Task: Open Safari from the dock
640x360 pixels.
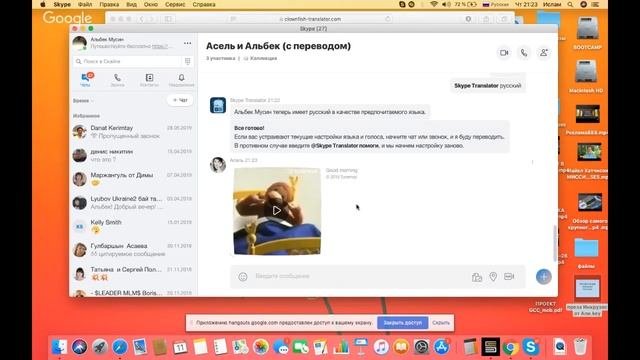Action: tap(120, 347)
